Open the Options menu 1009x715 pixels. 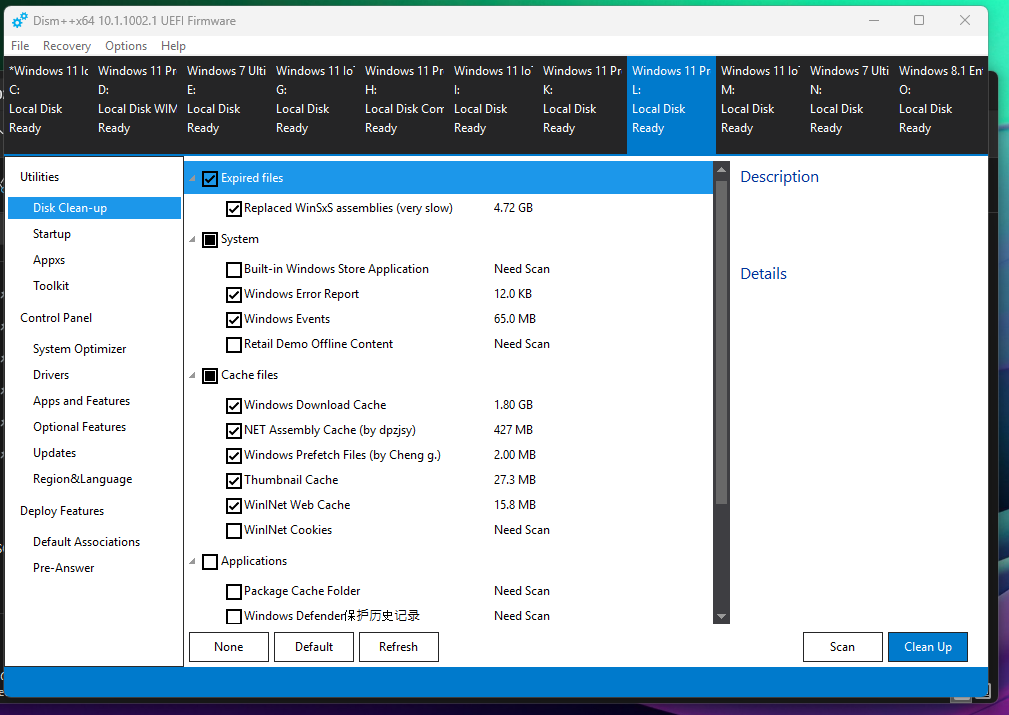(126, 46)
